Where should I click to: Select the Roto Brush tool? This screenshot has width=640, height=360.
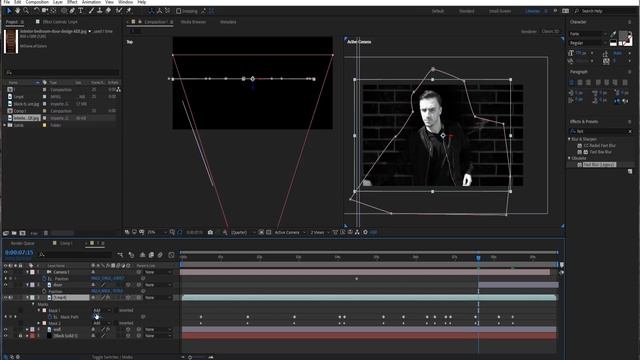tap(119, 11)
